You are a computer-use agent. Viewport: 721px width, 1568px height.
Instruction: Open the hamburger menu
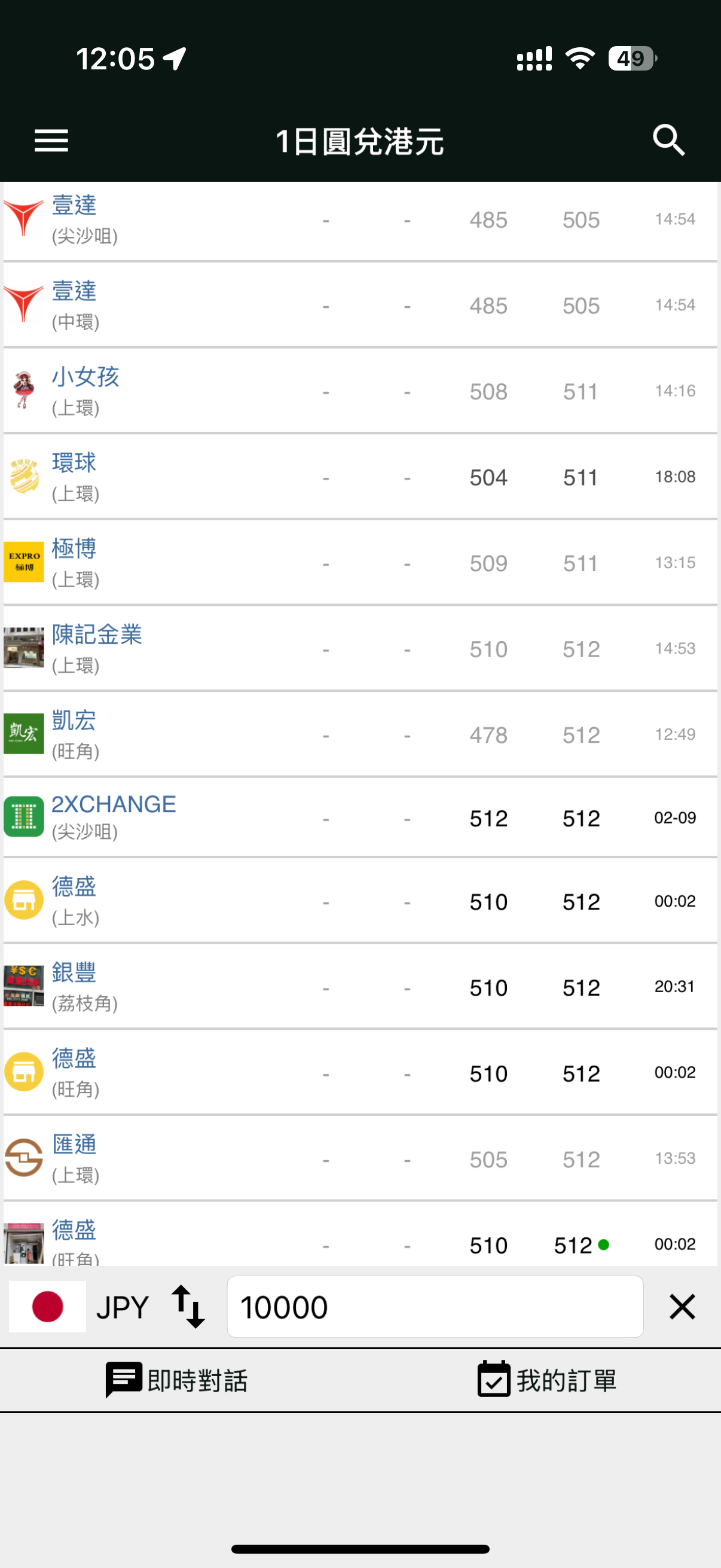pyautogui.click(x=51, y=141)
